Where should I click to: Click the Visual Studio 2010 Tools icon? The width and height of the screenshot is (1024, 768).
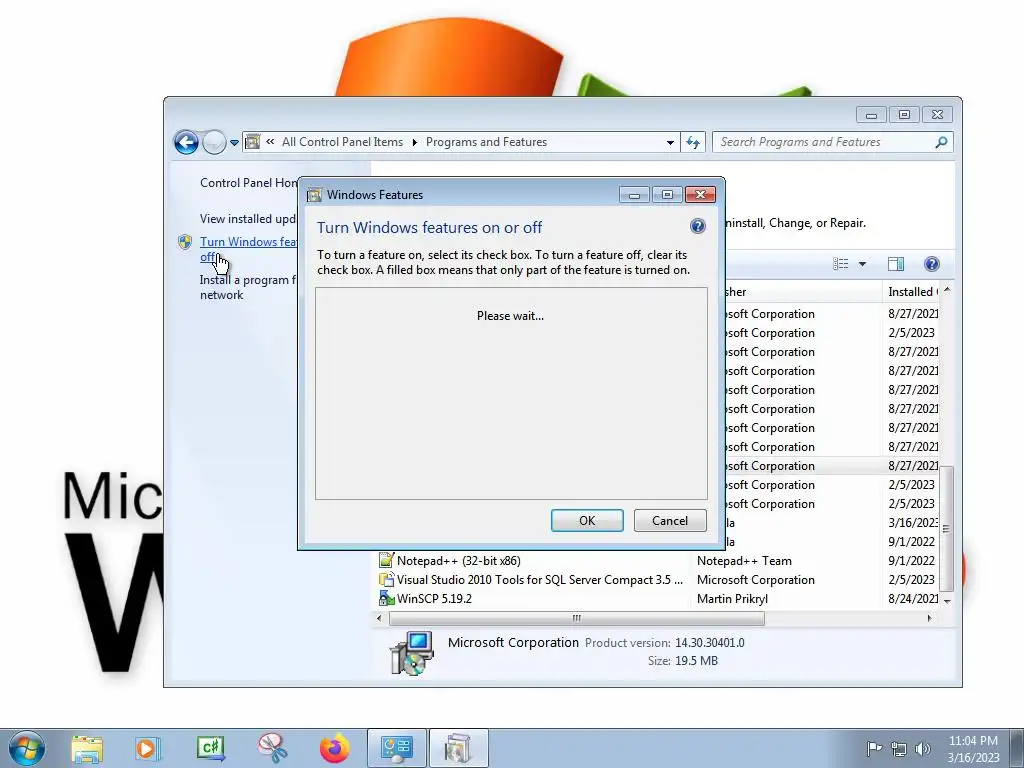pos(387,579)
